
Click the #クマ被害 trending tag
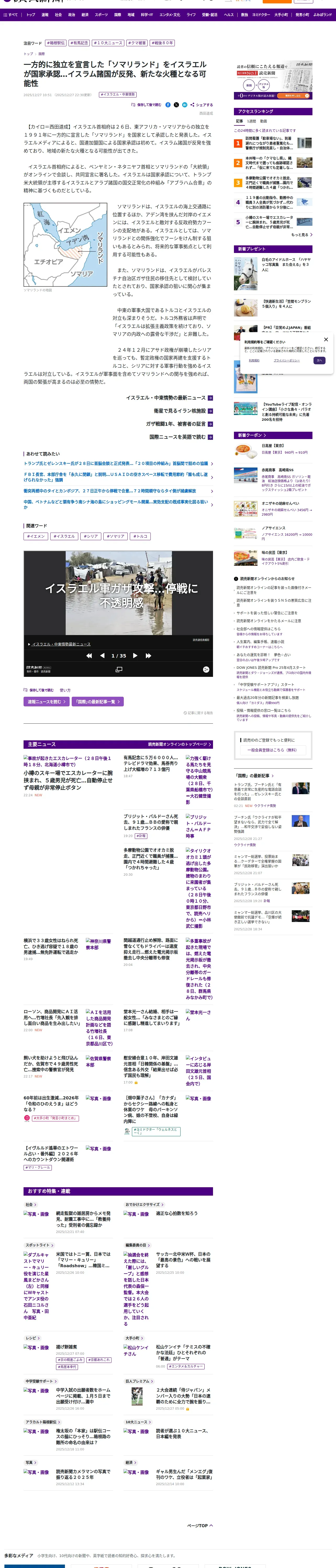pyautogui.click(x=137, y=43)
